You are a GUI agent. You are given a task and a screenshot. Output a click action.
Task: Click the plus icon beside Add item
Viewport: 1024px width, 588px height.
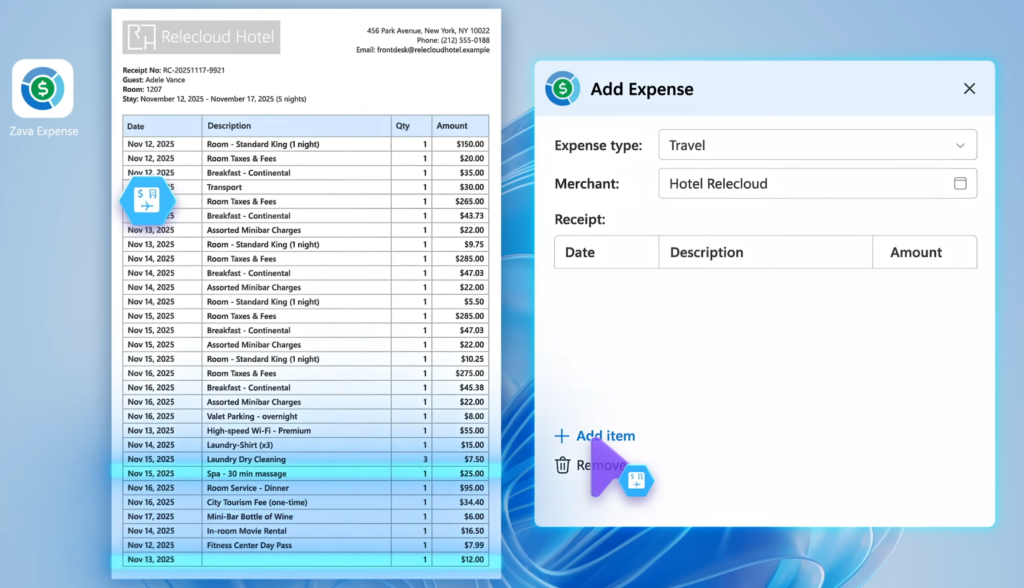tap(562, 436)
